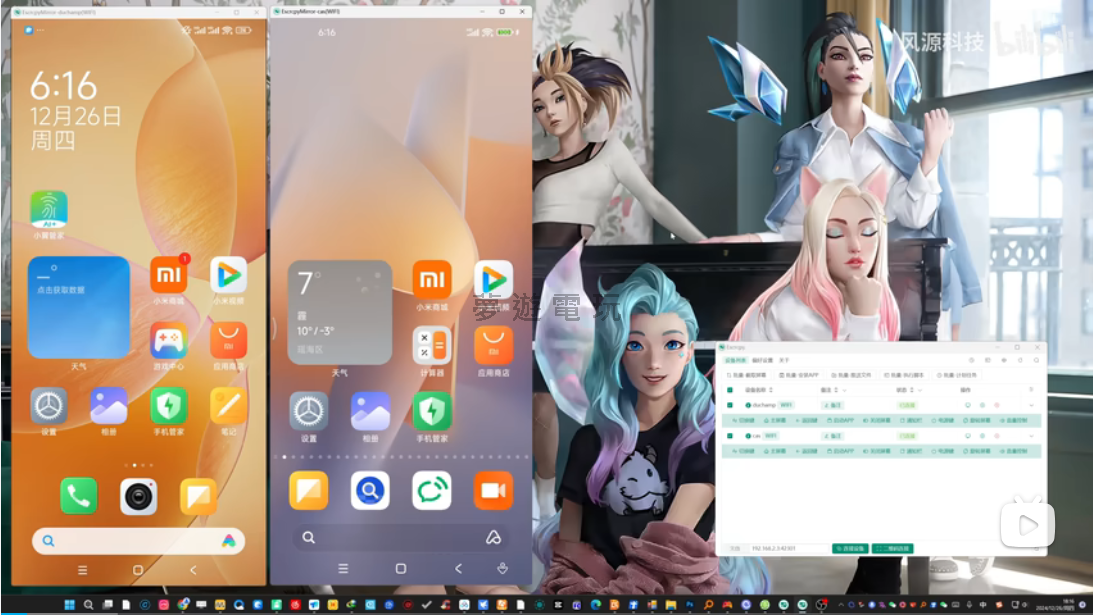Open 小米商城 on the cas phone window
Image resolution: width=1093 pixels, height=615 pixels.
431,280
